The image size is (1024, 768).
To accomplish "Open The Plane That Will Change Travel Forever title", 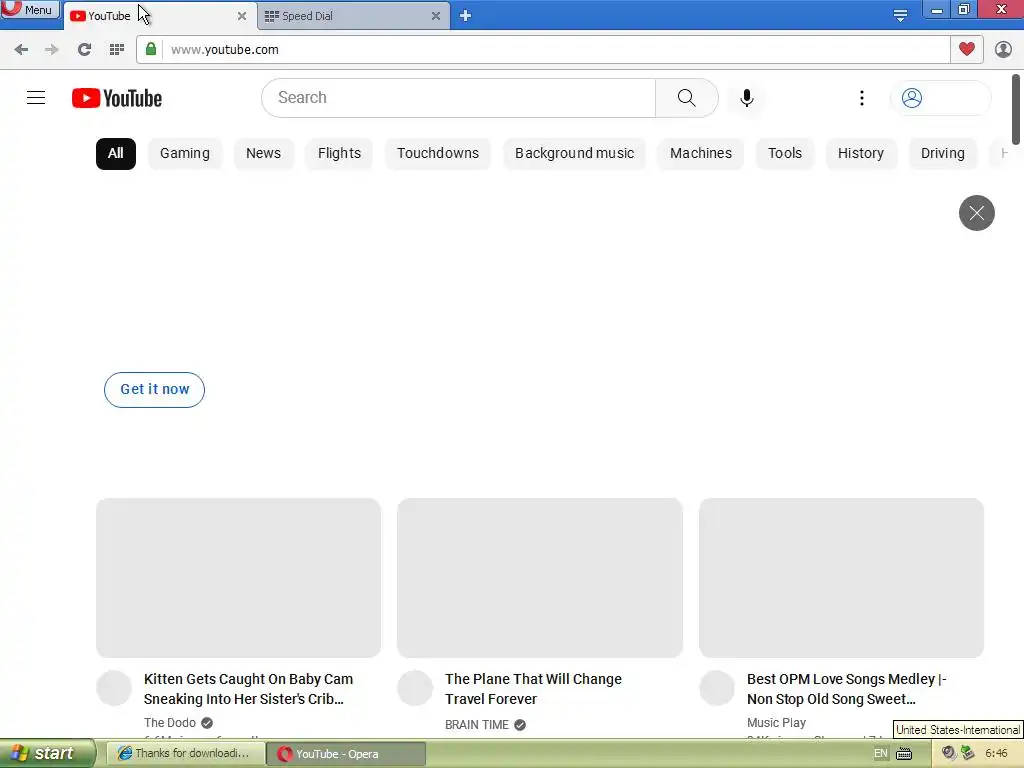I will coord(533,689).
